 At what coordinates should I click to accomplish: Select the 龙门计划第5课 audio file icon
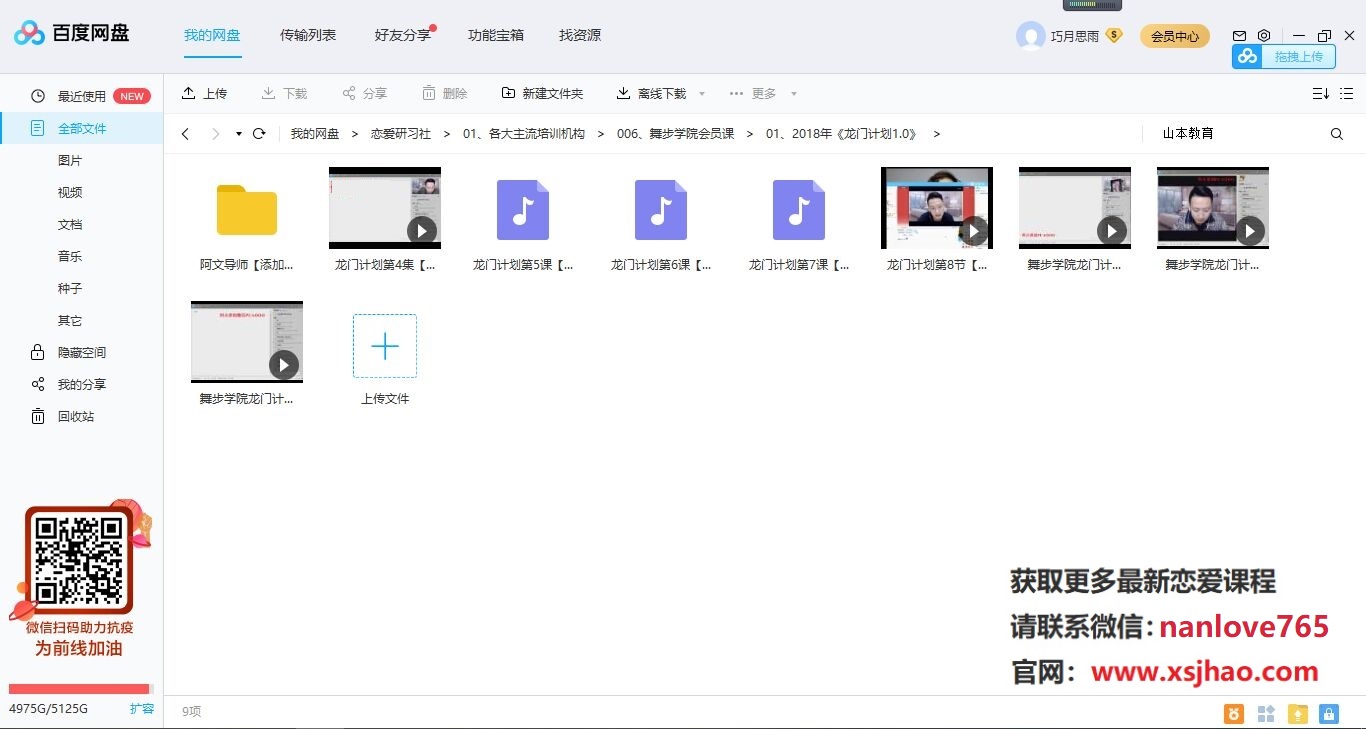pyautogui.click(x=523, y=209)
